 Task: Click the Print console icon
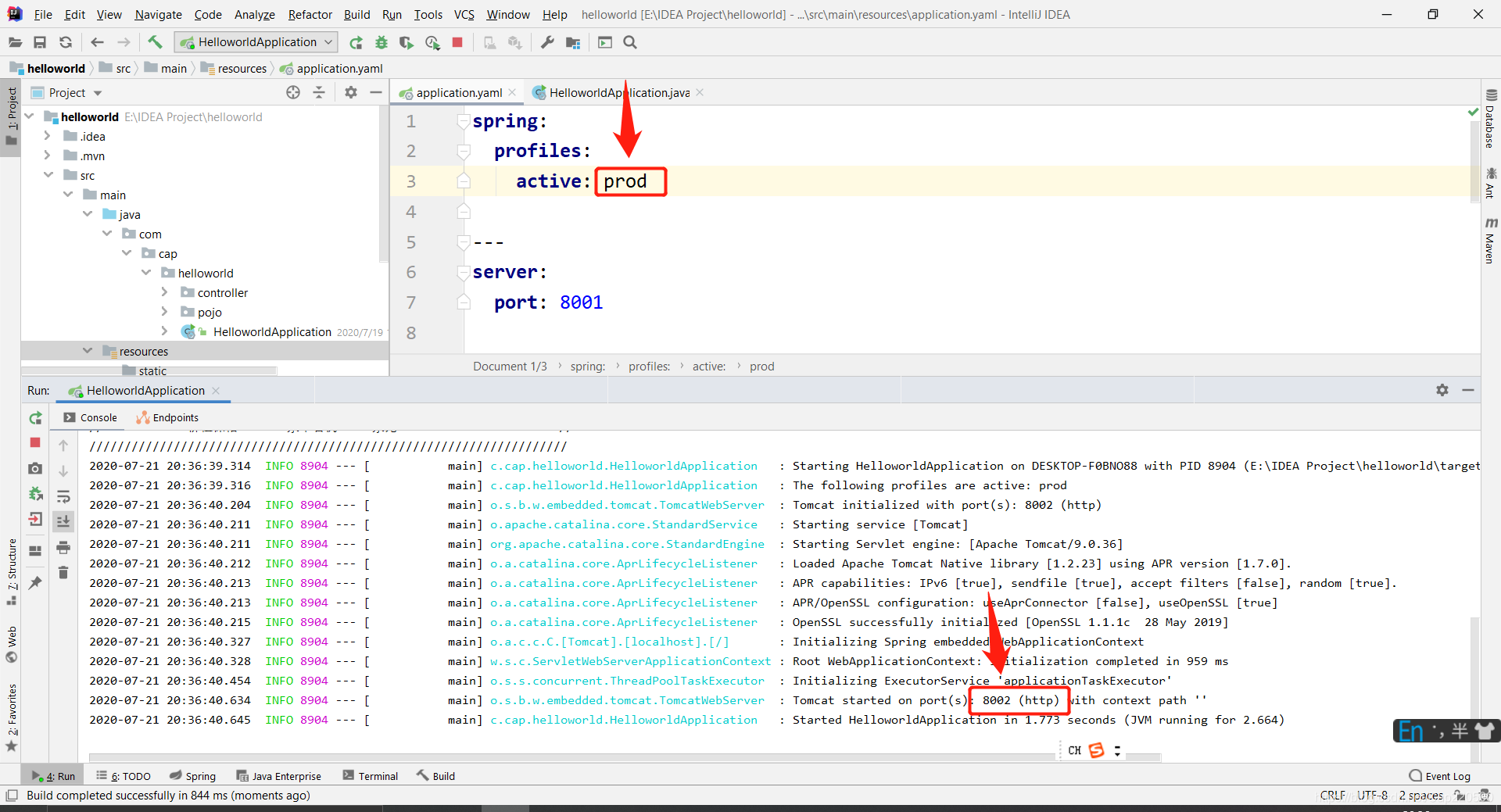(63, 547)
